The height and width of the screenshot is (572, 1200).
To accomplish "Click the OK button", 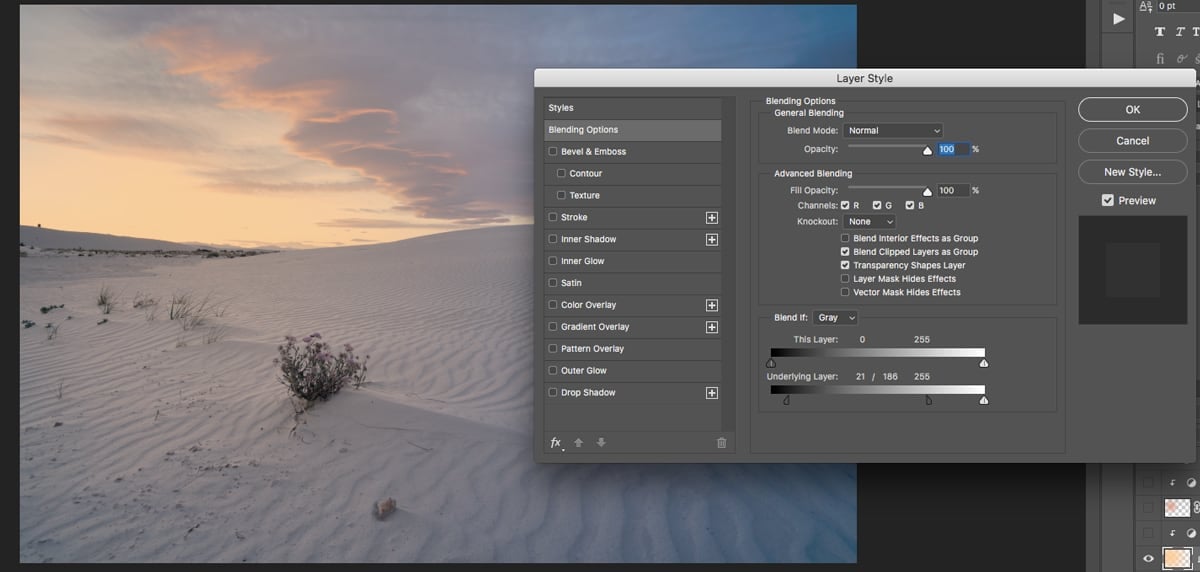I will [x=1132, y=110].
